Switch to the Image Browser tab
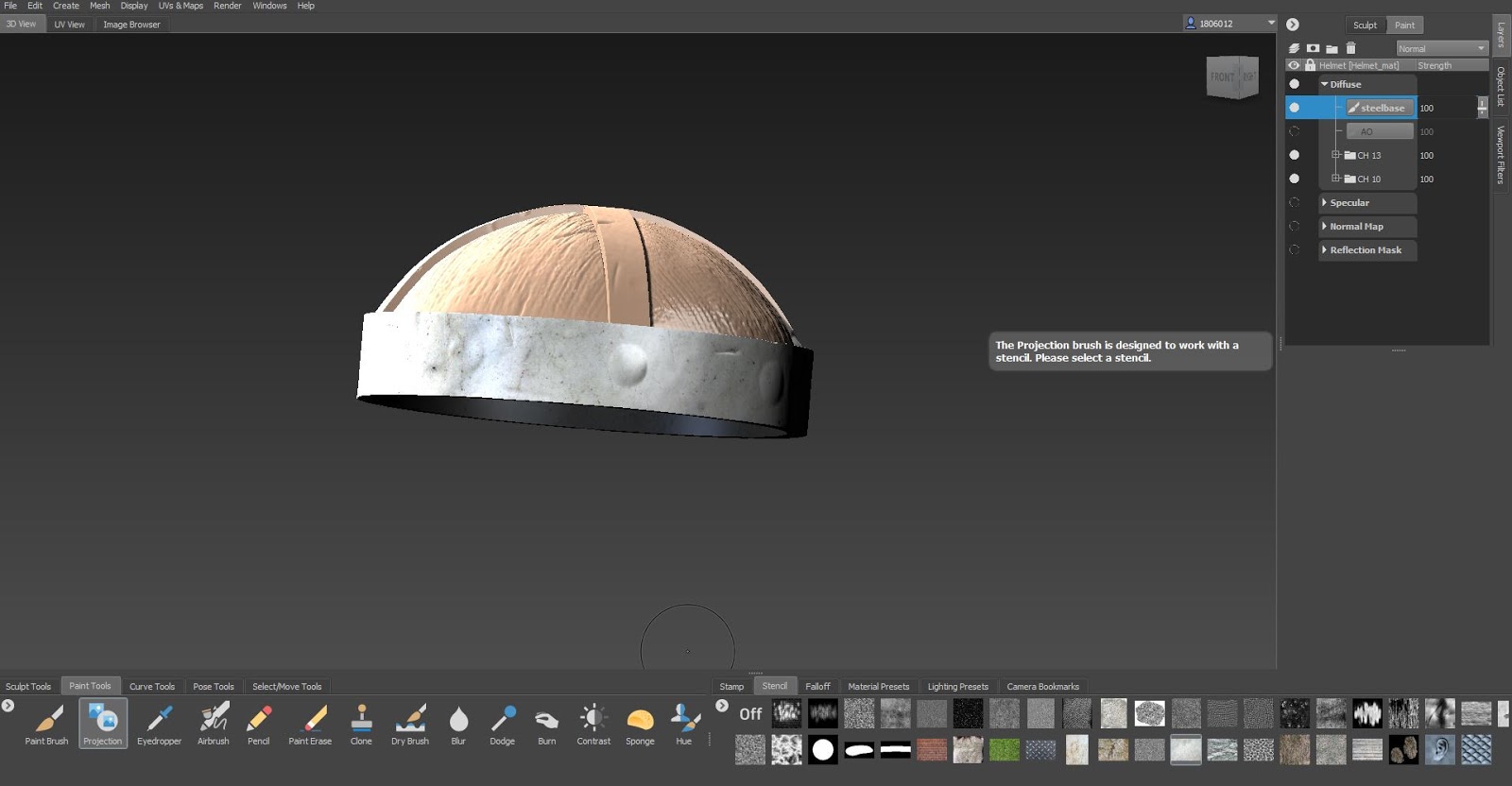Screen dimensions: 1512x786 point(131,25)
